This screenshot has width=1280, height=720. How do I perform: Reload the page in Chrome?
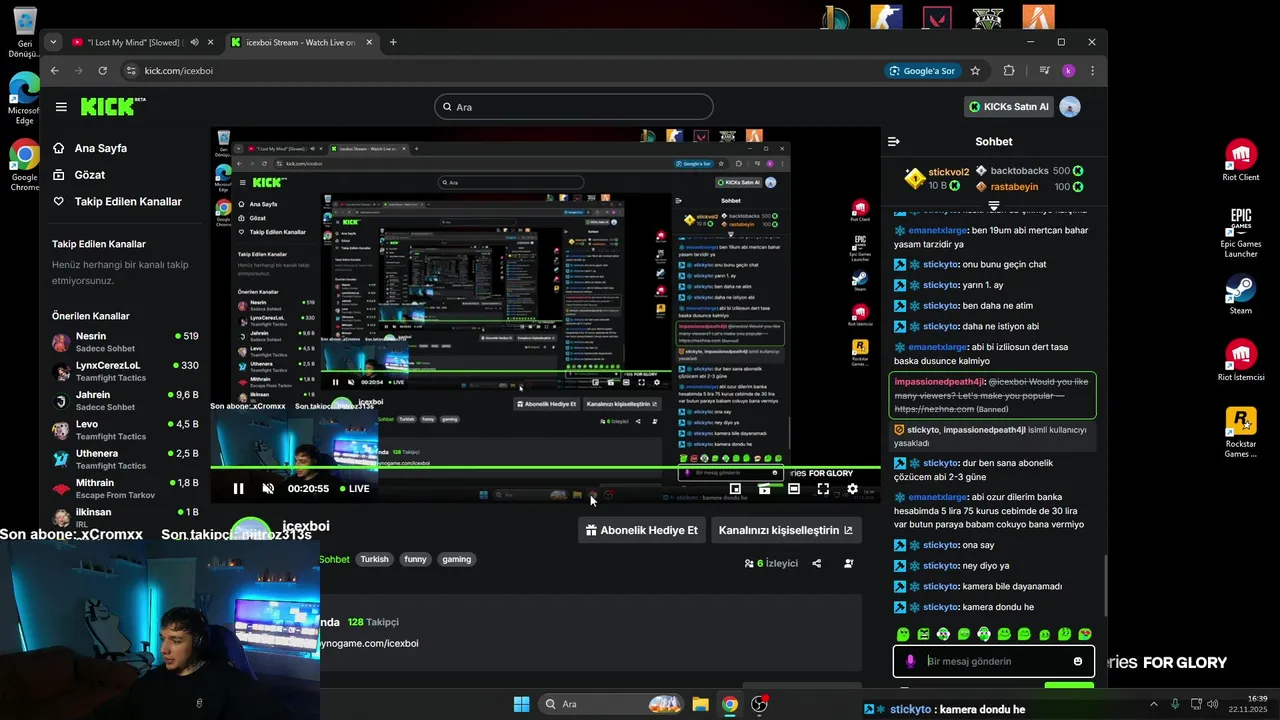coord(102,71)
